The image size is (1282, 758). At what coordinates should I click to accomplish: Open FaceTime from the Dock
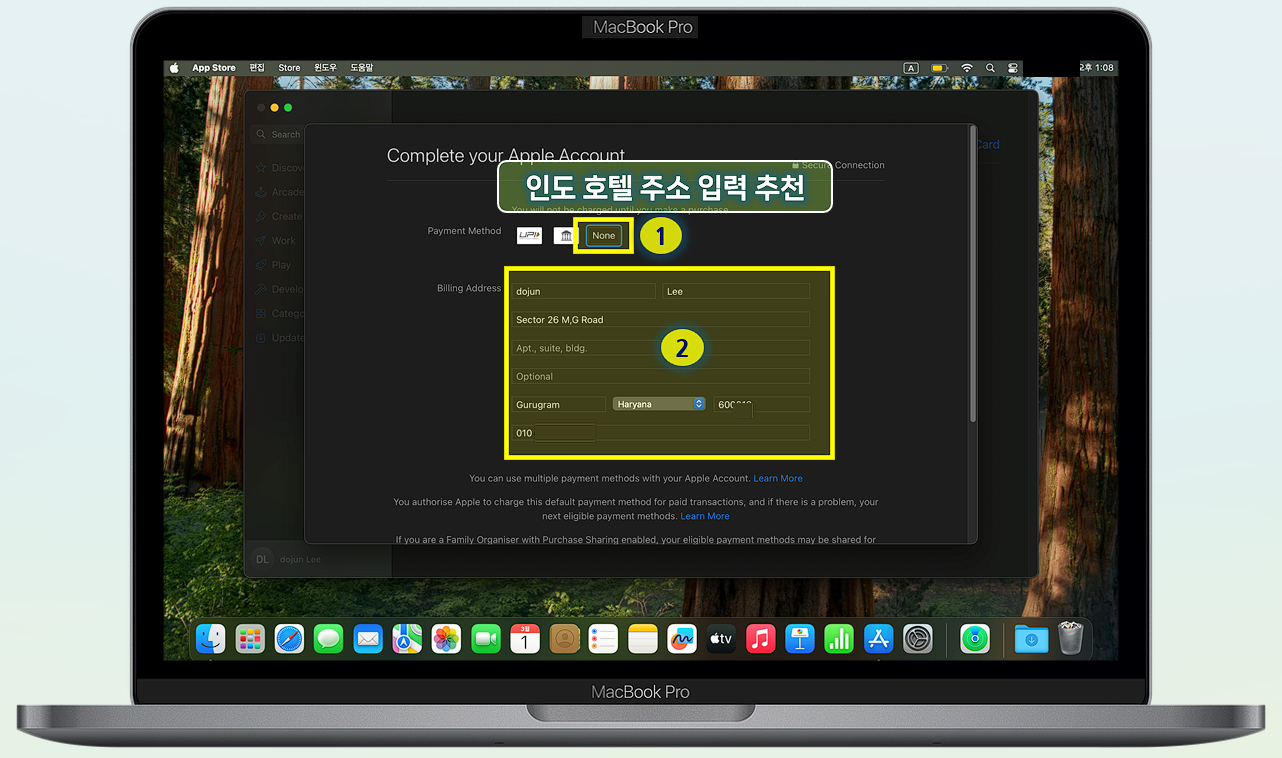click(485, 638)
